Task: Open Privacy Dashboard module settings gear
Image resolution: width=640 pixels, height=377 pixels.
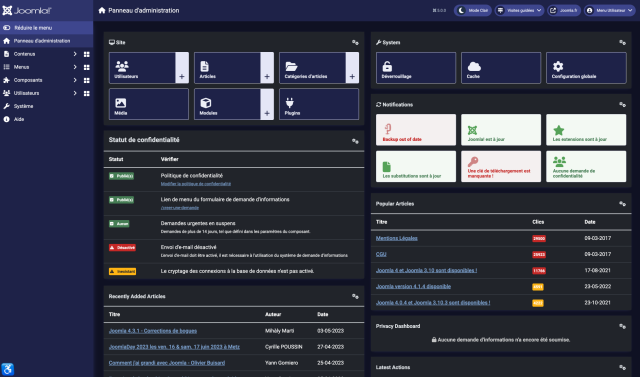Action: point(622,326)
